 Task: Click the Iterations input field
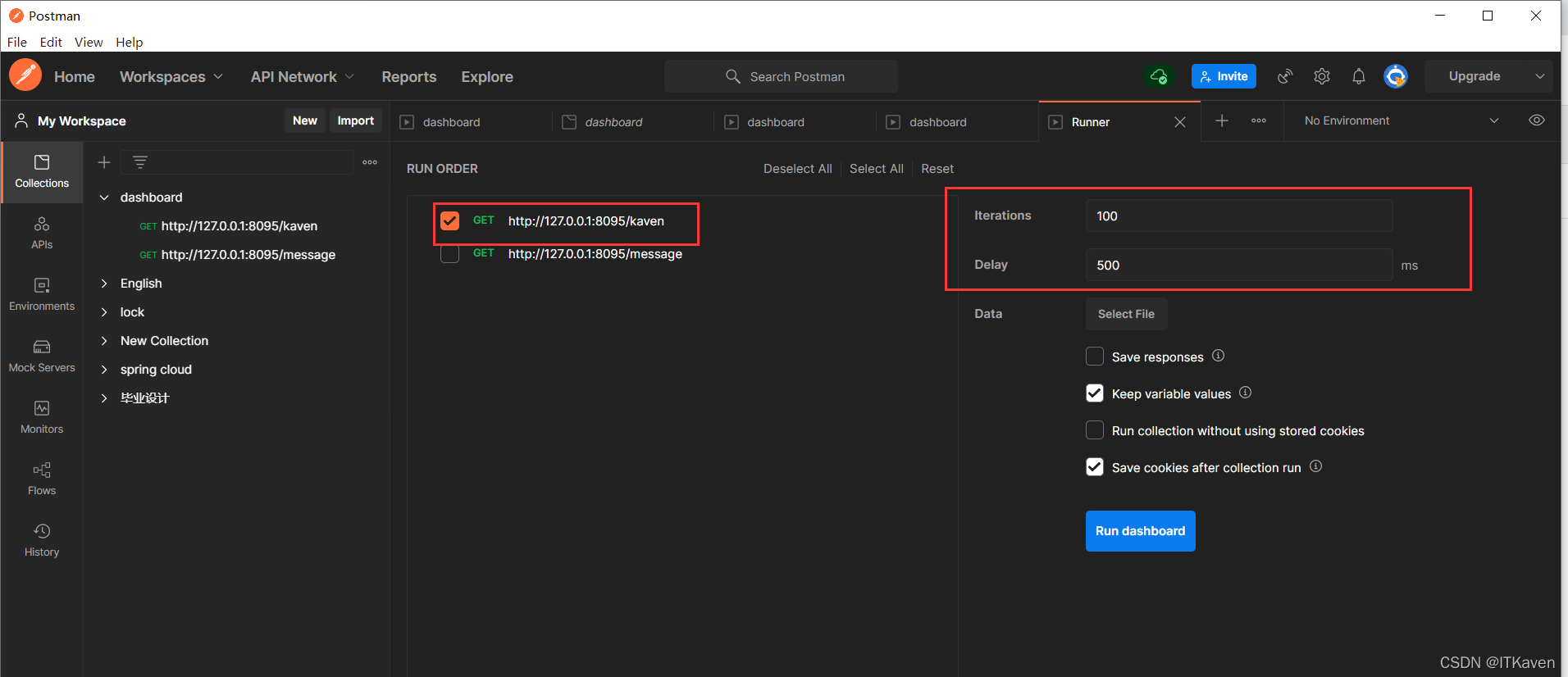(1239, 216)
